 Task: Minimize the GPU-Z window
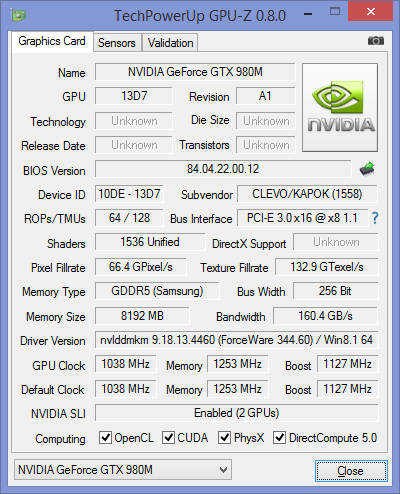[x=308, y=14]
